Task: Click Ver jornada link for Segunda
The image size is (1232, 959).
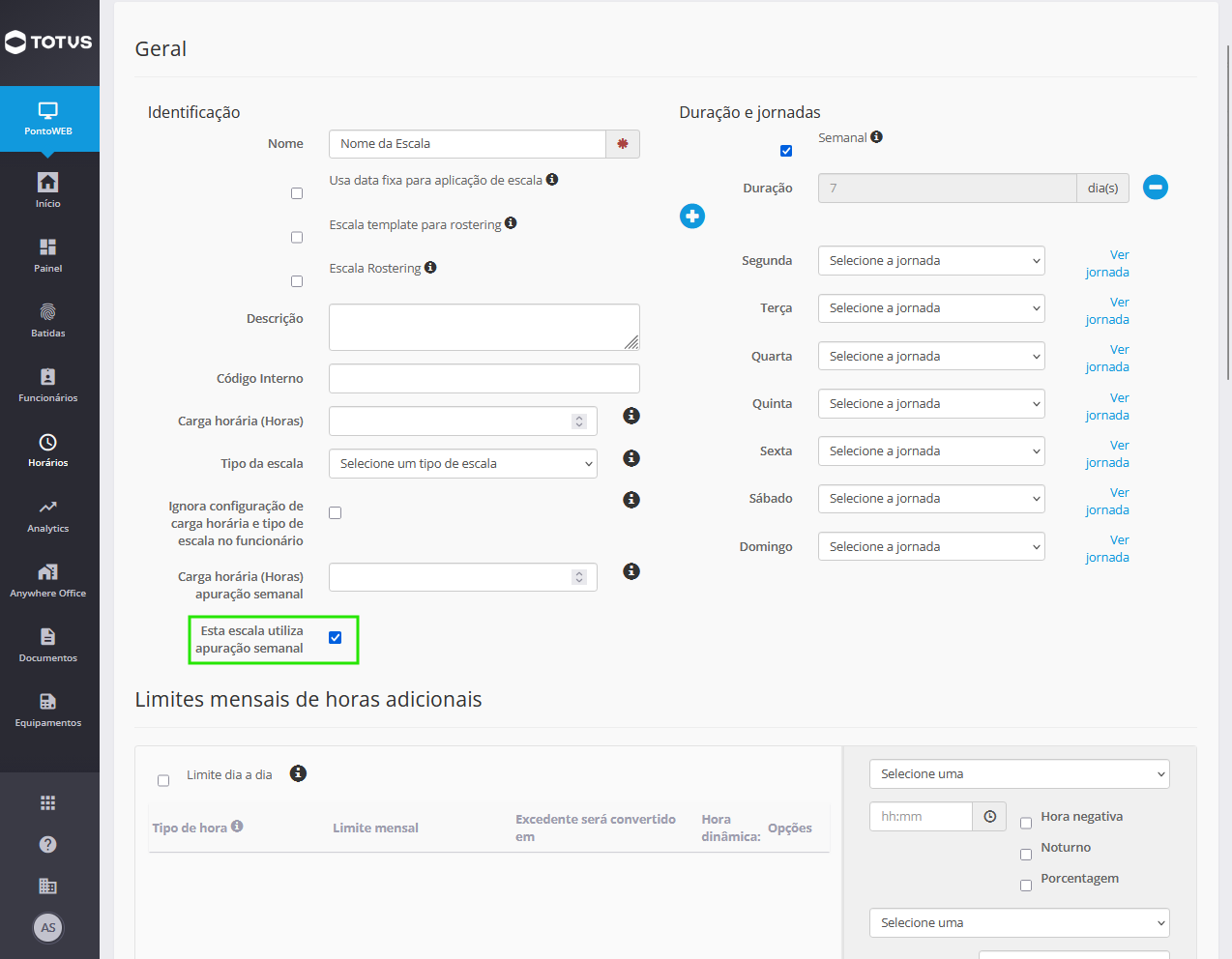Action: [1107, 264]
